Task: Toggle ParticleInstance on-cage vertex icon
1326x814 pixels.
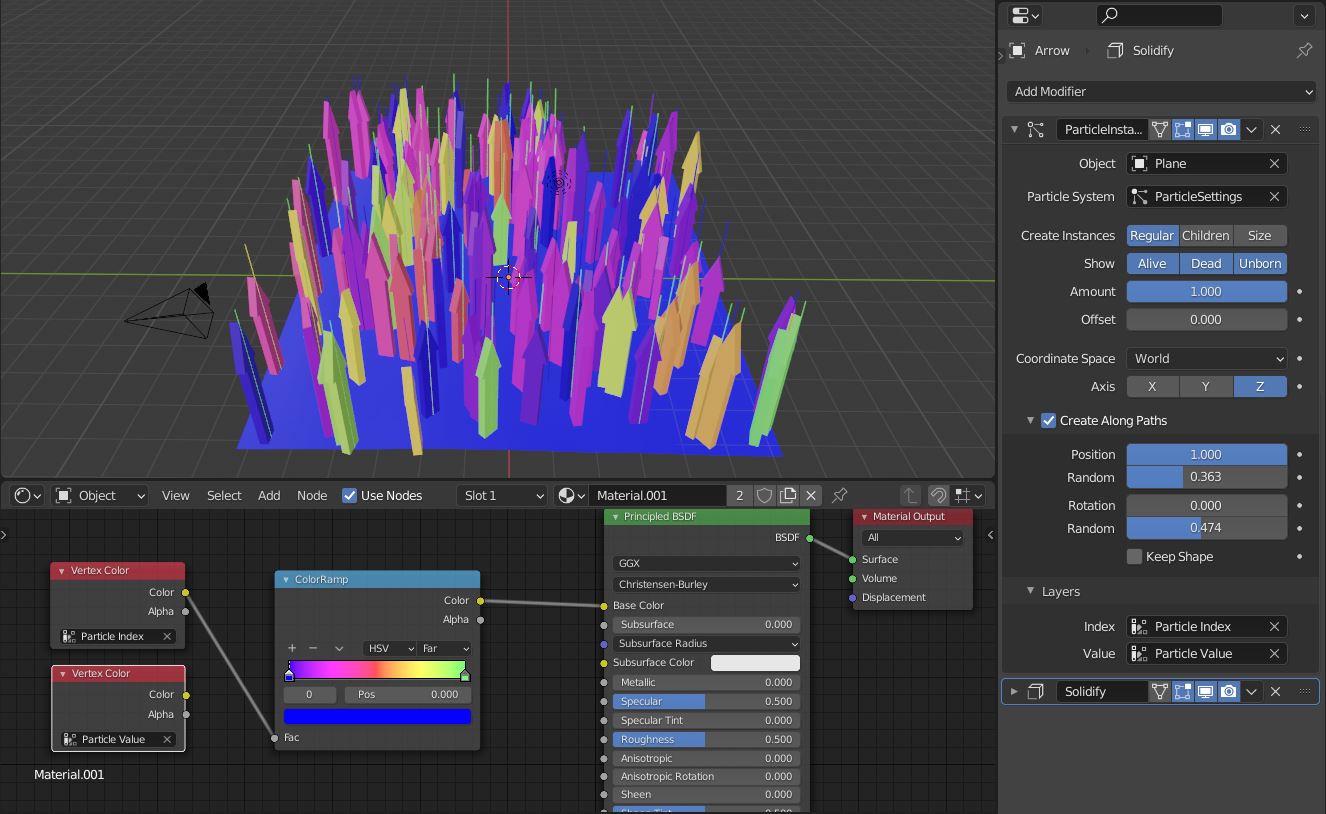Action: [x=1160, y=129]
